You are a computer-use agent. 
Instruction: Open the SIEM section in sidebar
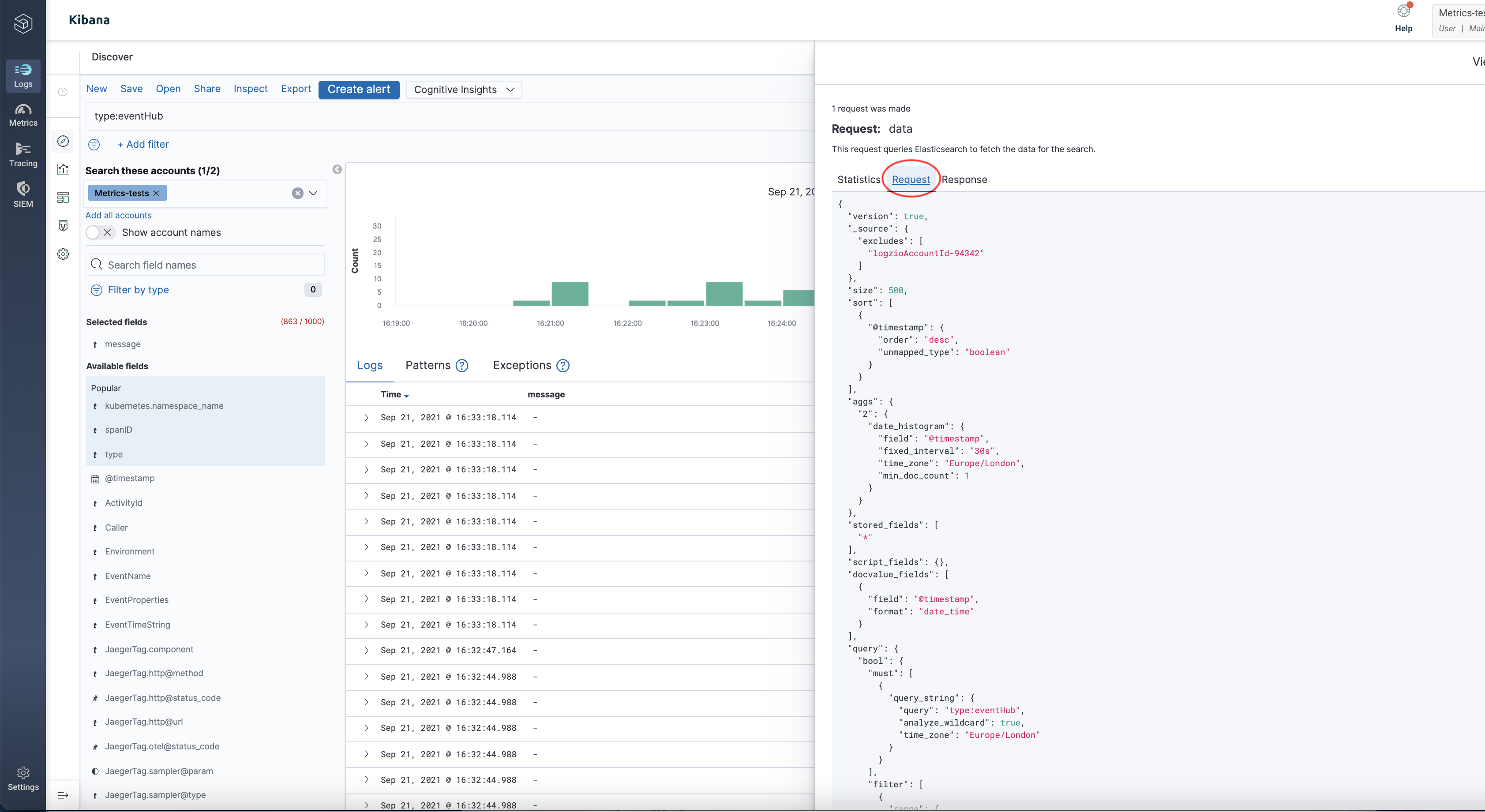click(x=23, y=195)
